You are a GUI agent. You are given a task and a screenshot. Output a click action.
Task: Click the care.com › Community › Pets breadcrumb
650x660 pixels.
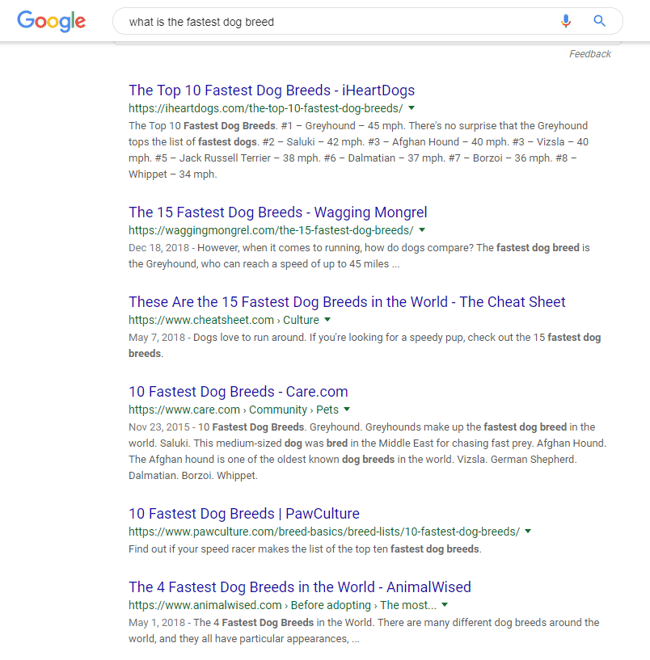233,410
